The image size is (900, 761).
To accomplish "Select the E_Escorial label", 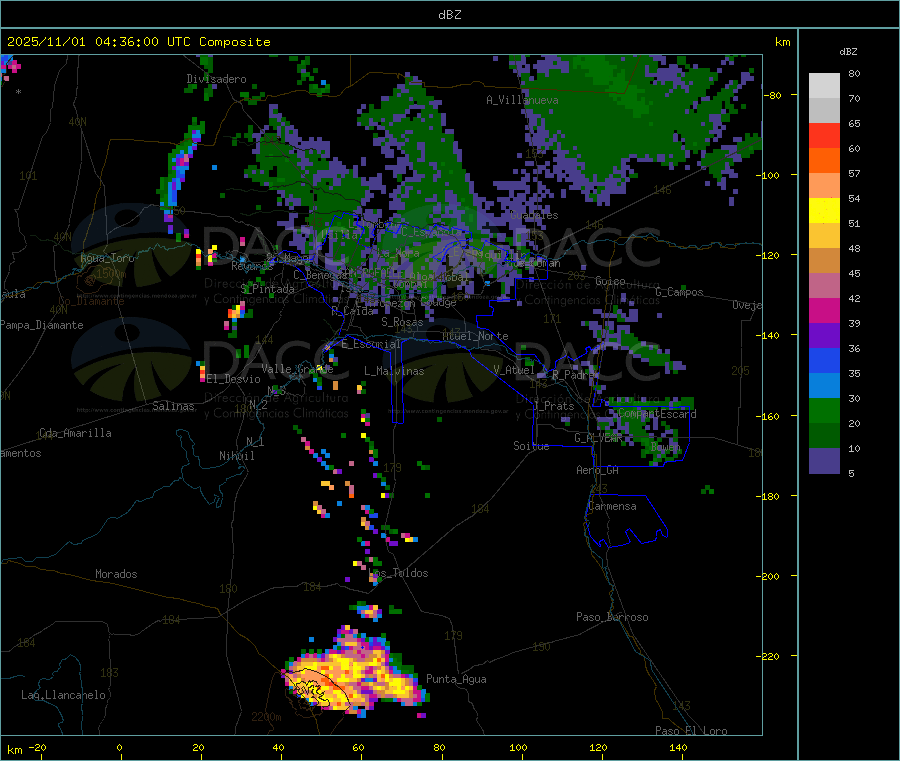I will tap(370, 344).
